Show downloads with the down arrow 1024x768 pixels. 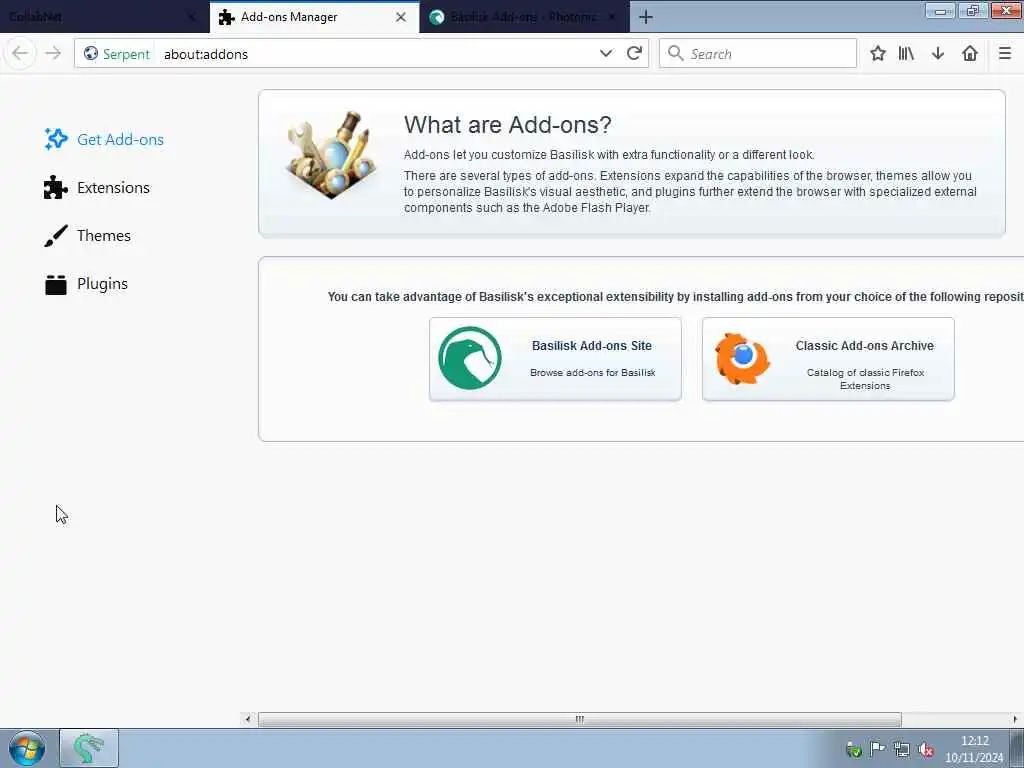click(x=938, y=54)
